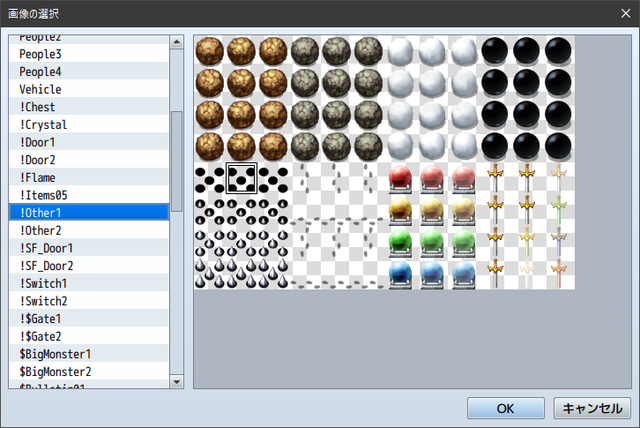This screenshot has width=640, height=428.
Task: Select the leftmost green orb on pedestal
Action: coord(400,242)
